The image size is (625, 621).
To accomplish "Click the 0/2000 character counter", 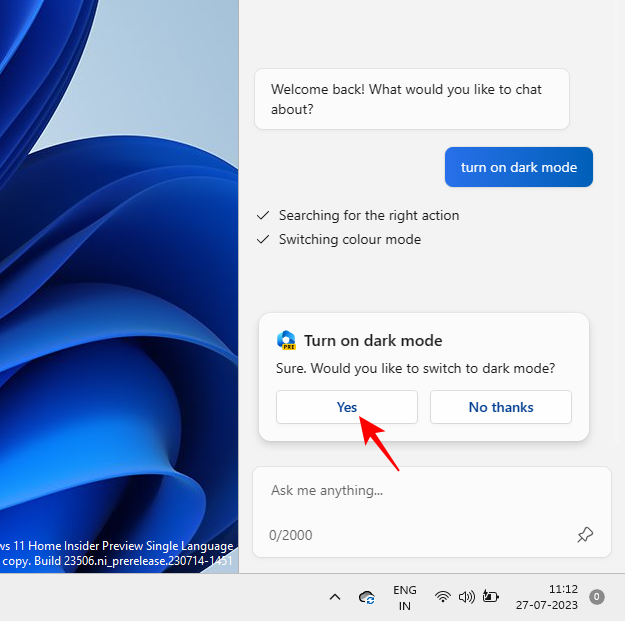I will (x=290, y=535).
